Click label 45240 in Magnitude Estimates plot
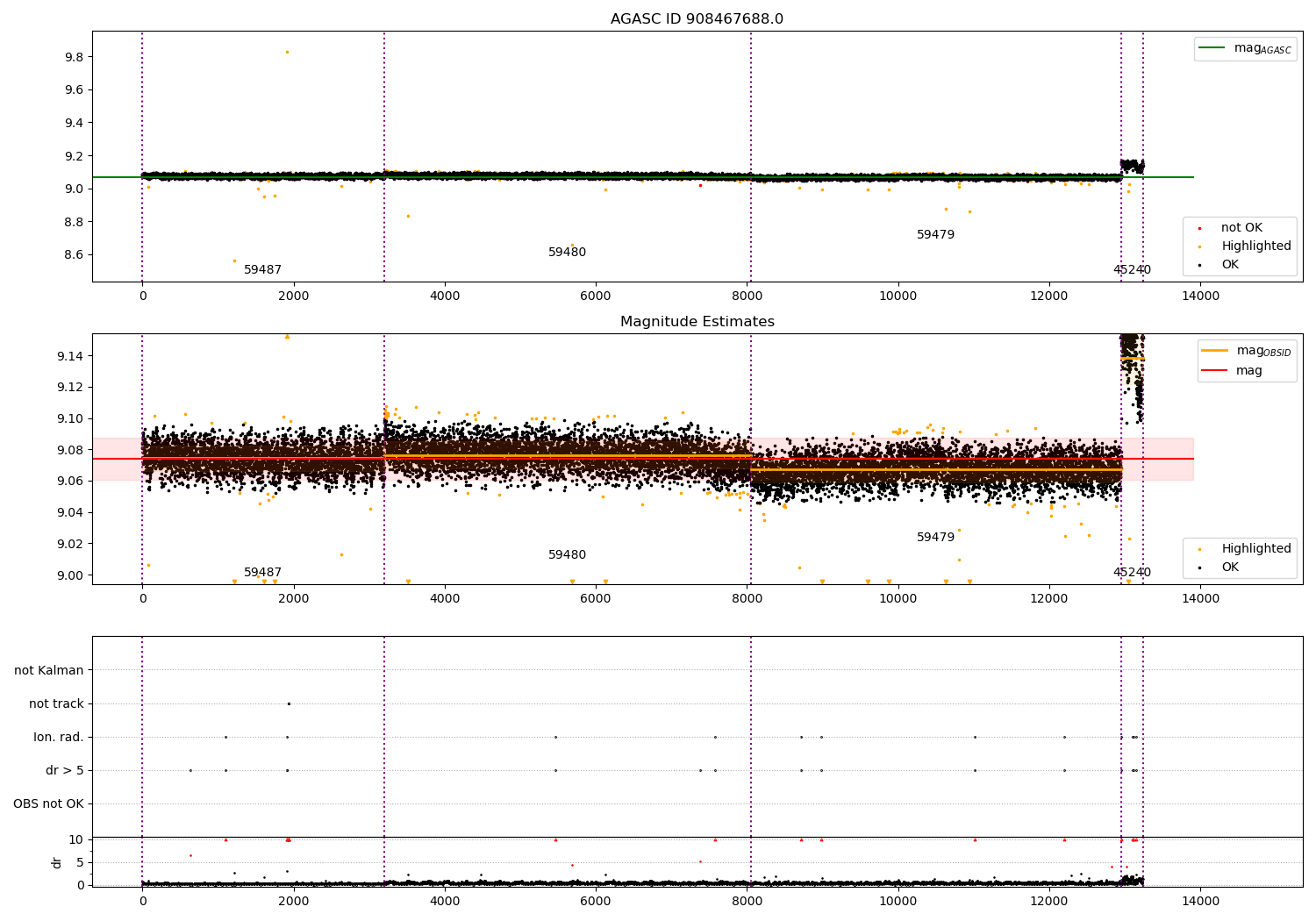The image size is (1316, 921). [1132, 573]
